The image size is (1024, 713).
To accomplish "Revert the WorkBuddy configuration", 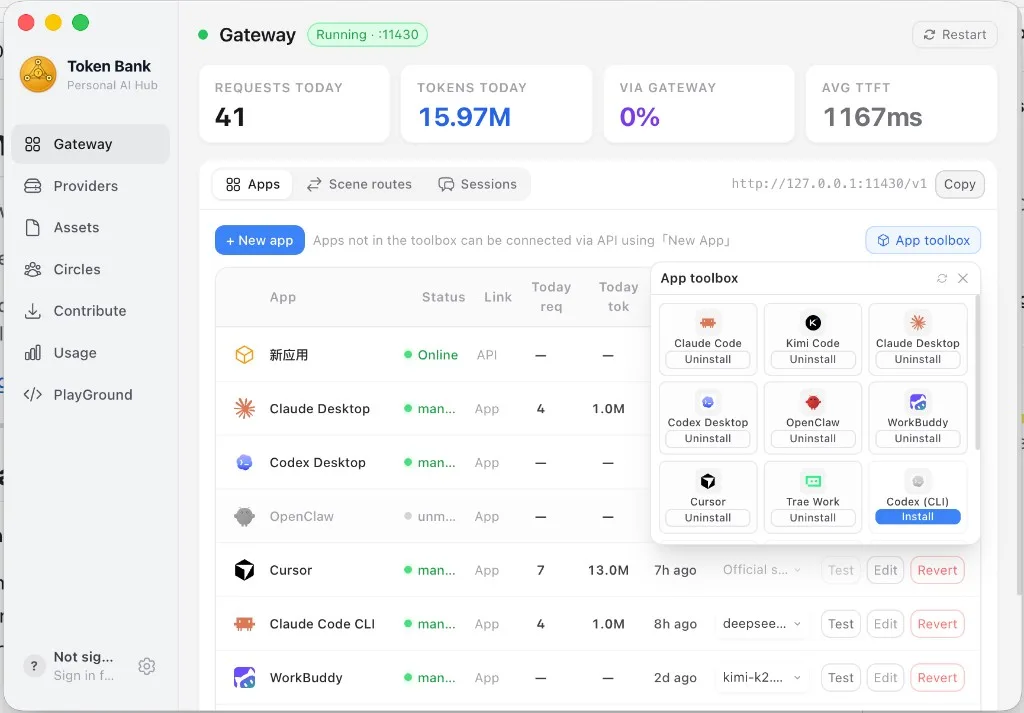I will [937, 678].
